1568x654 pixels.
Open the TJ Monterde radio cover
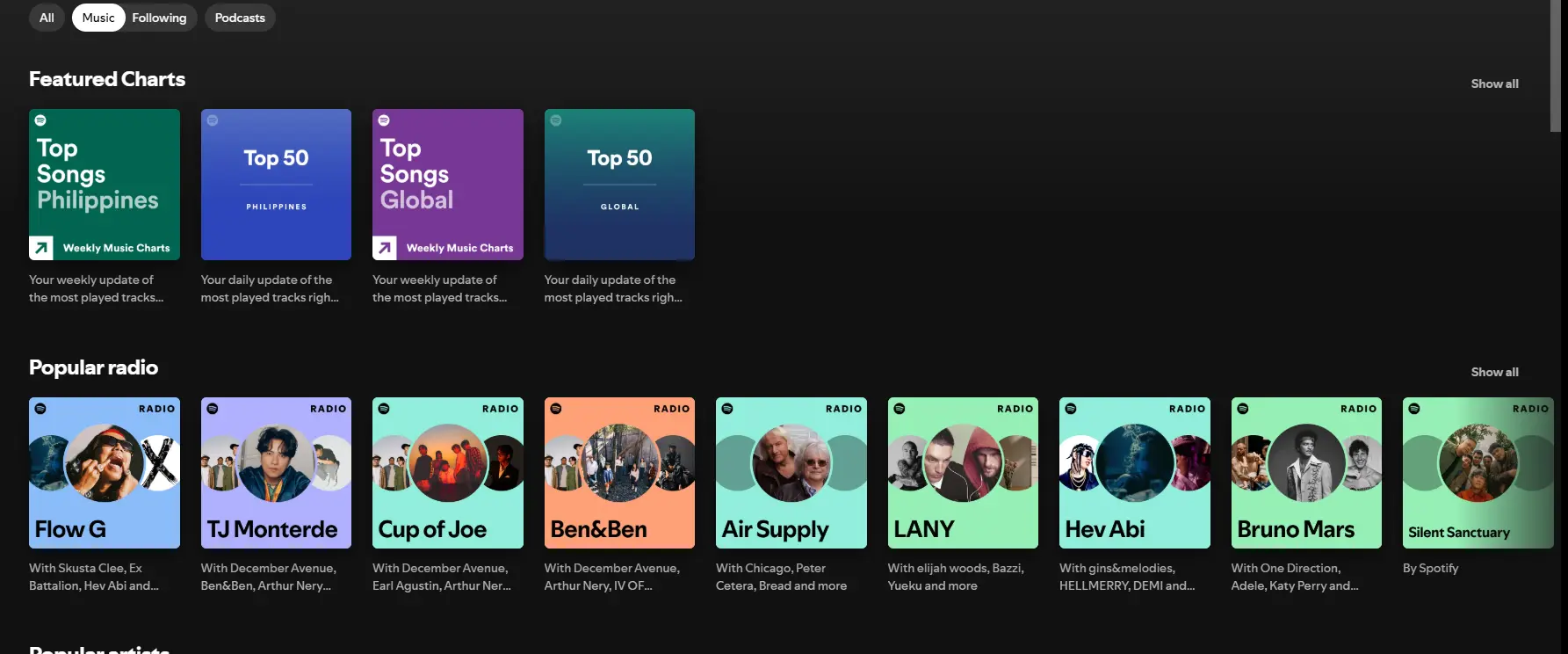pyautogui.click(x=276, y=473)
